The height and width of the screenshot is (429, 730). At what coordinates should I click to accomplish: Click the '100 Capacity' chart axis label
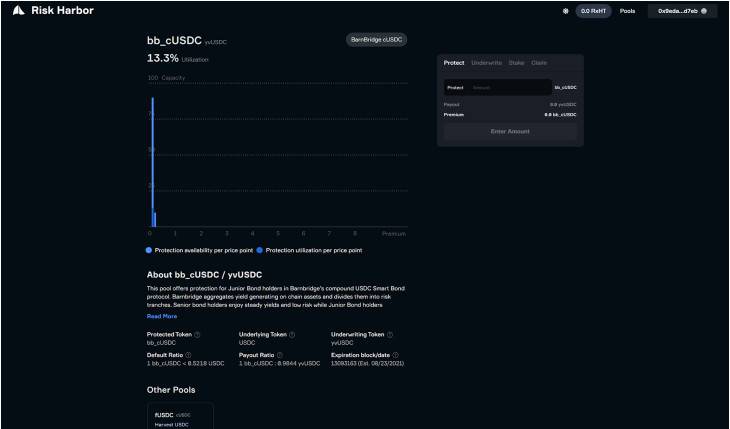(x=166, y=78)
